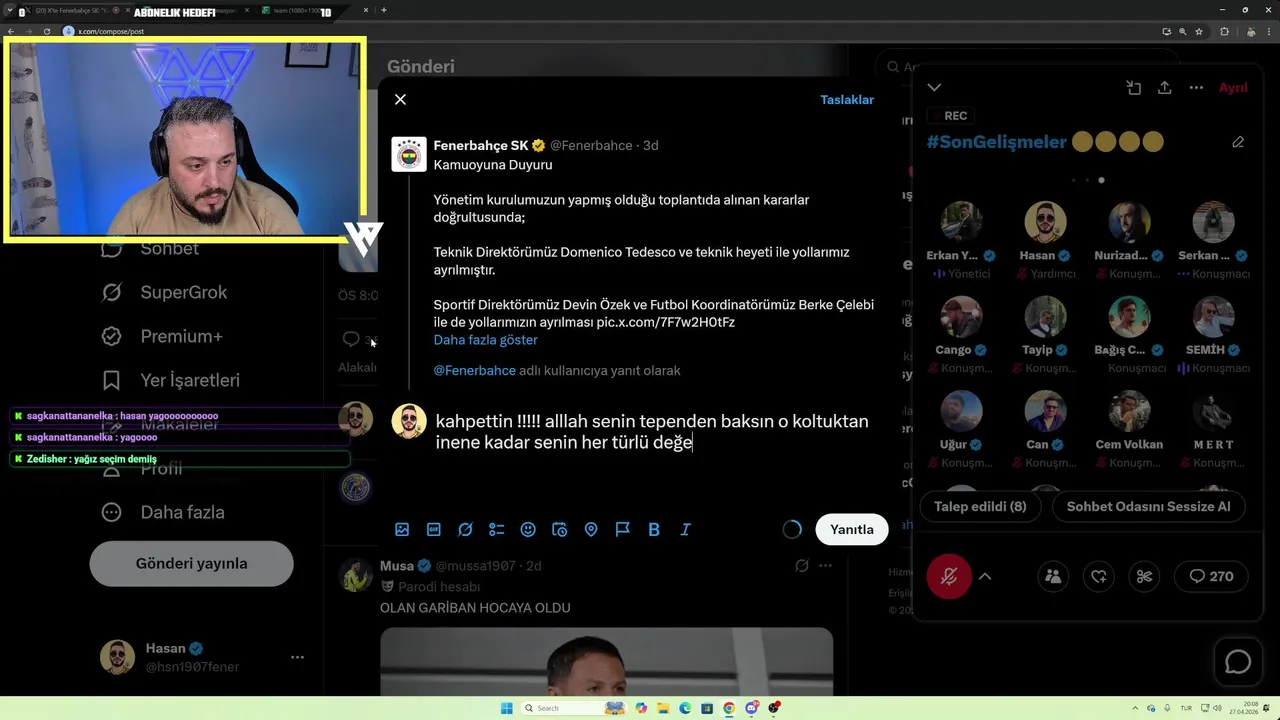Select SEMİH speaker avatar in Space
Viewport: 1280px width, 720px height.
[x=1213, y=317]
